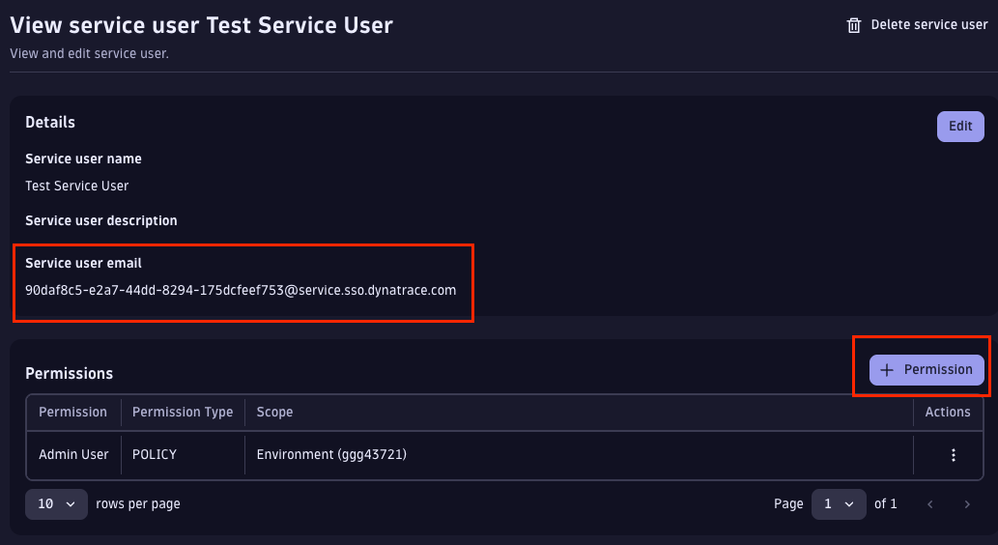Image resolution: width=998 pixels, height=545 pixels.
Task: Click the Permissions section heading
Action: [69, 374]
